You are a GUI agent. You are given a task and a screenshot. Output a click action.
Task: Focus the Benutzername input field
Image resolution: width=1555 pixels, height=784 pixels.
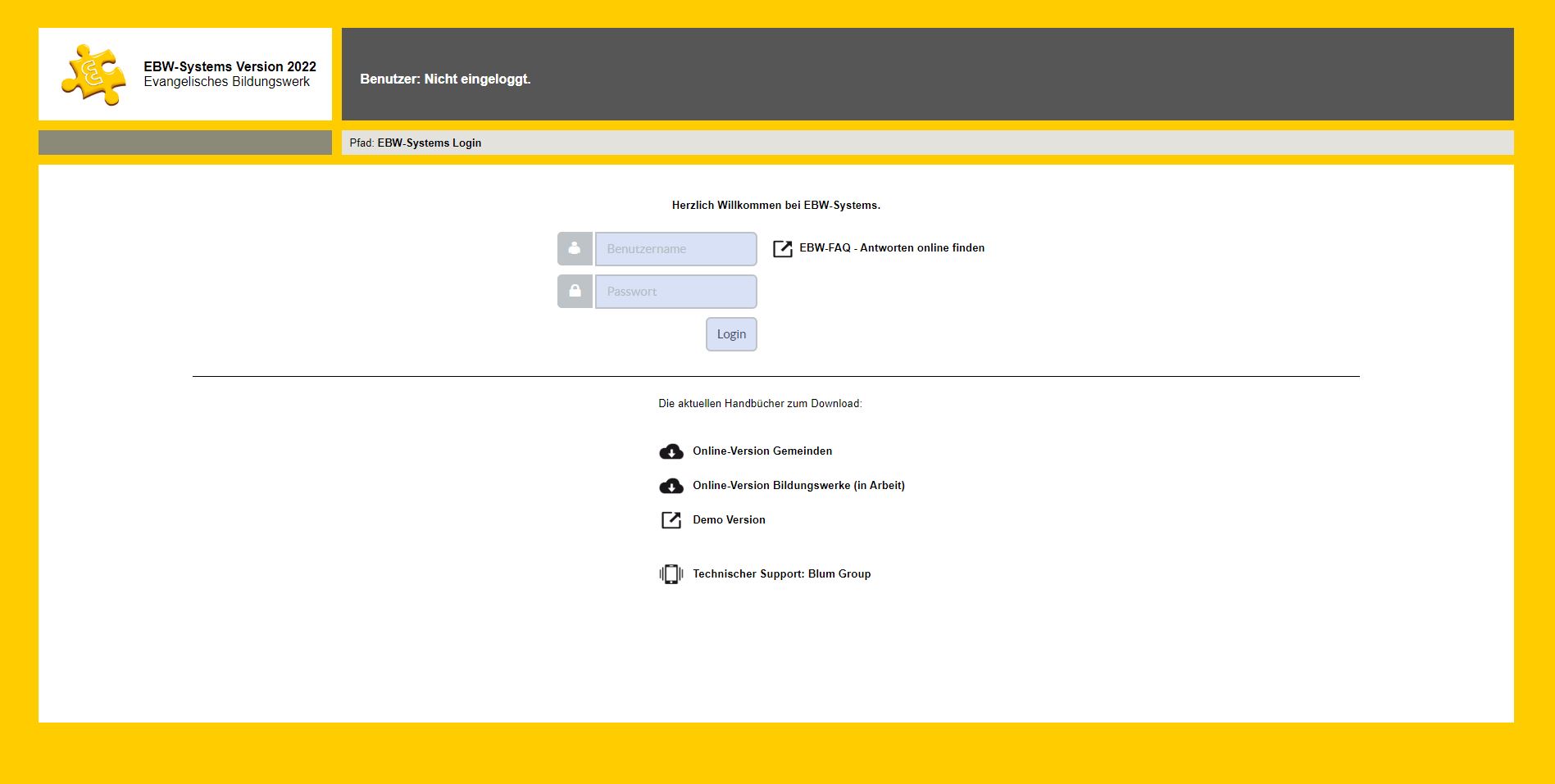point(676,249)
